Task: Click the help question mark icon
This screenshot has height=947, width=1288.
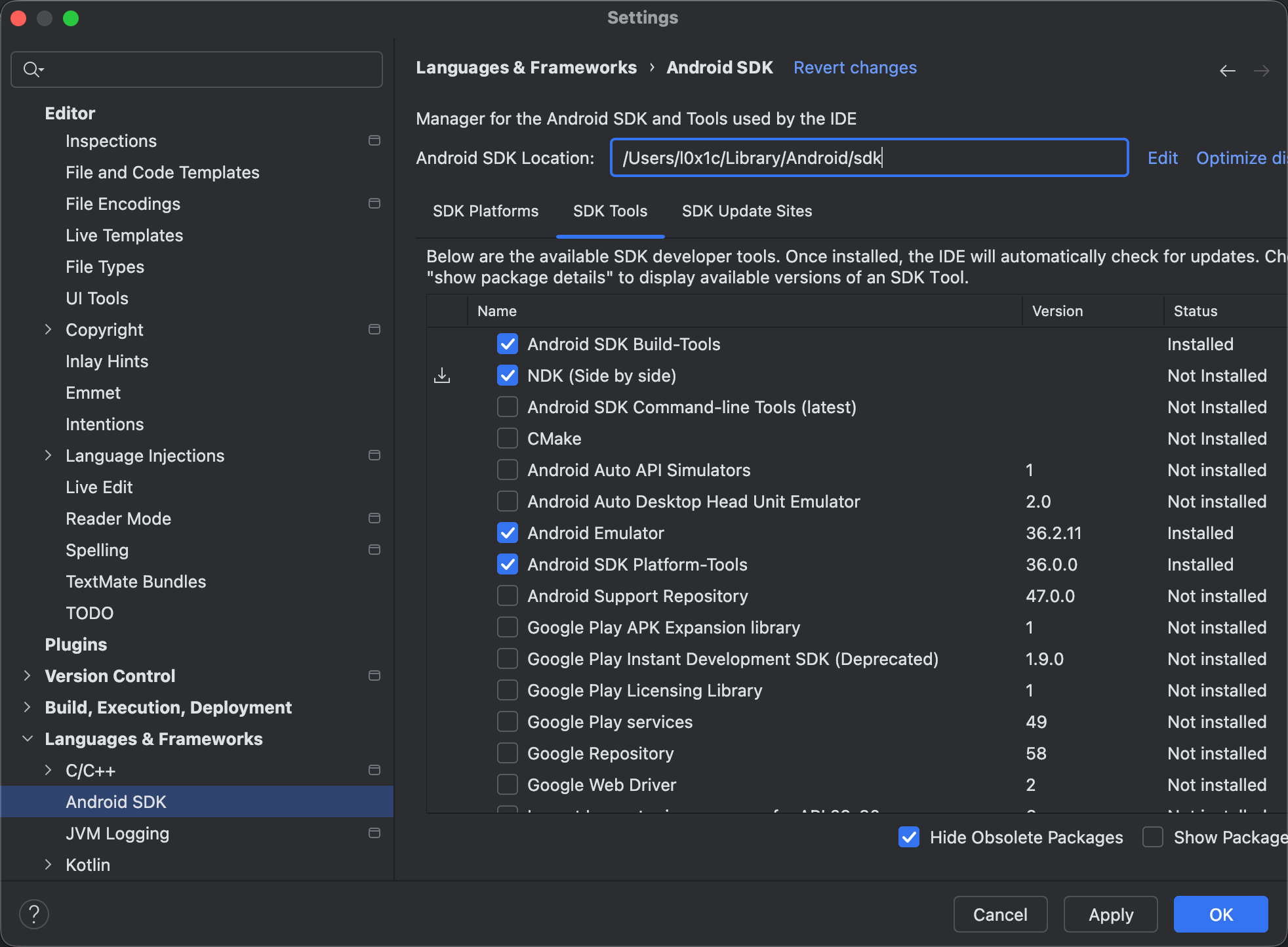Action: [x=34, y=914]
